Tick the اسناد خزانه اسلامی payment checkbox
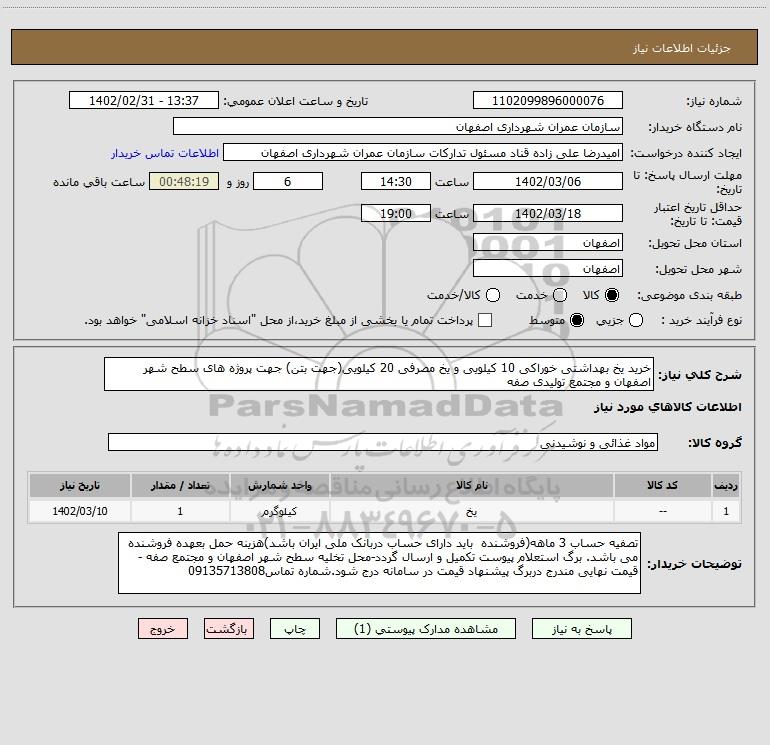The image size is (770, 745). point(485,320)
